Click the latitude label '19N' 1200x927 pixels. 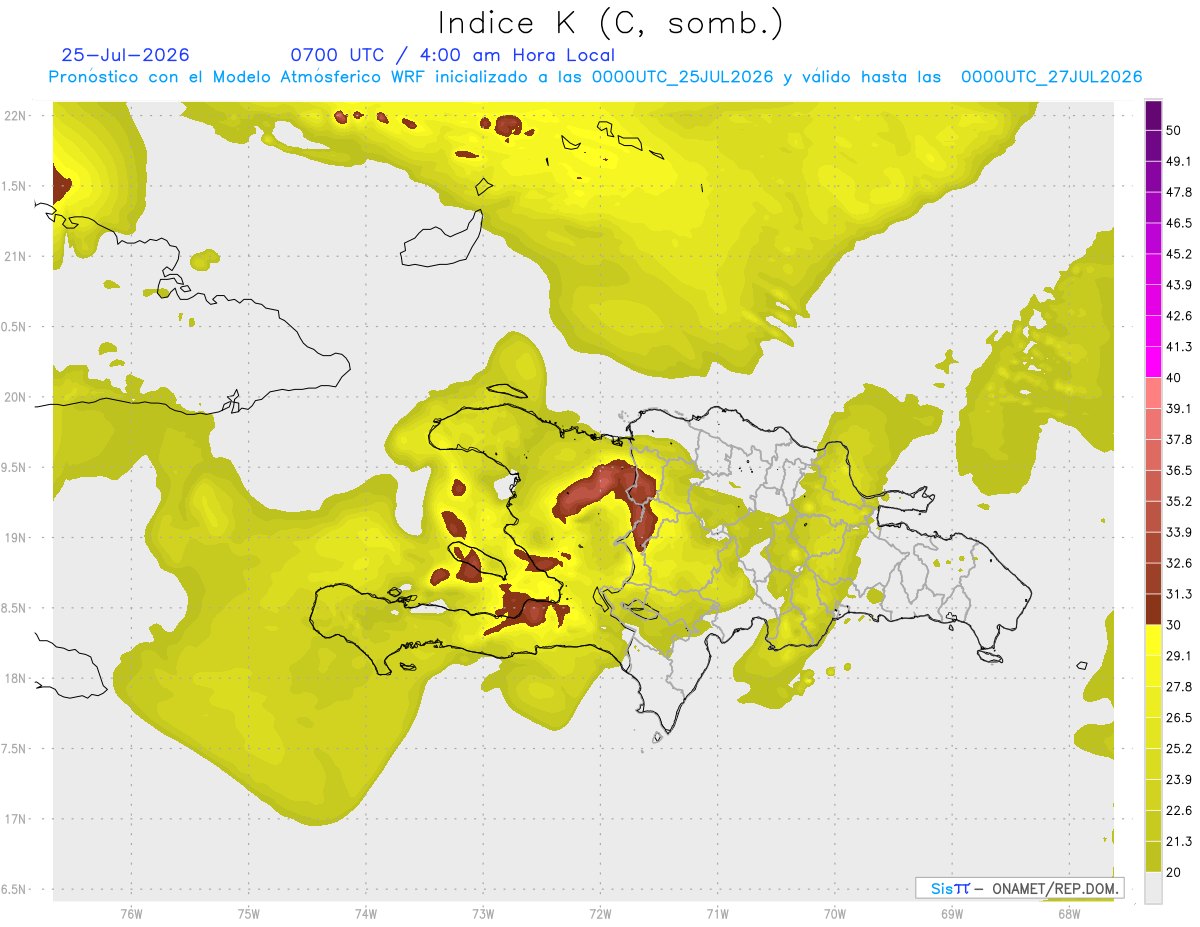(x=15, y=537)
